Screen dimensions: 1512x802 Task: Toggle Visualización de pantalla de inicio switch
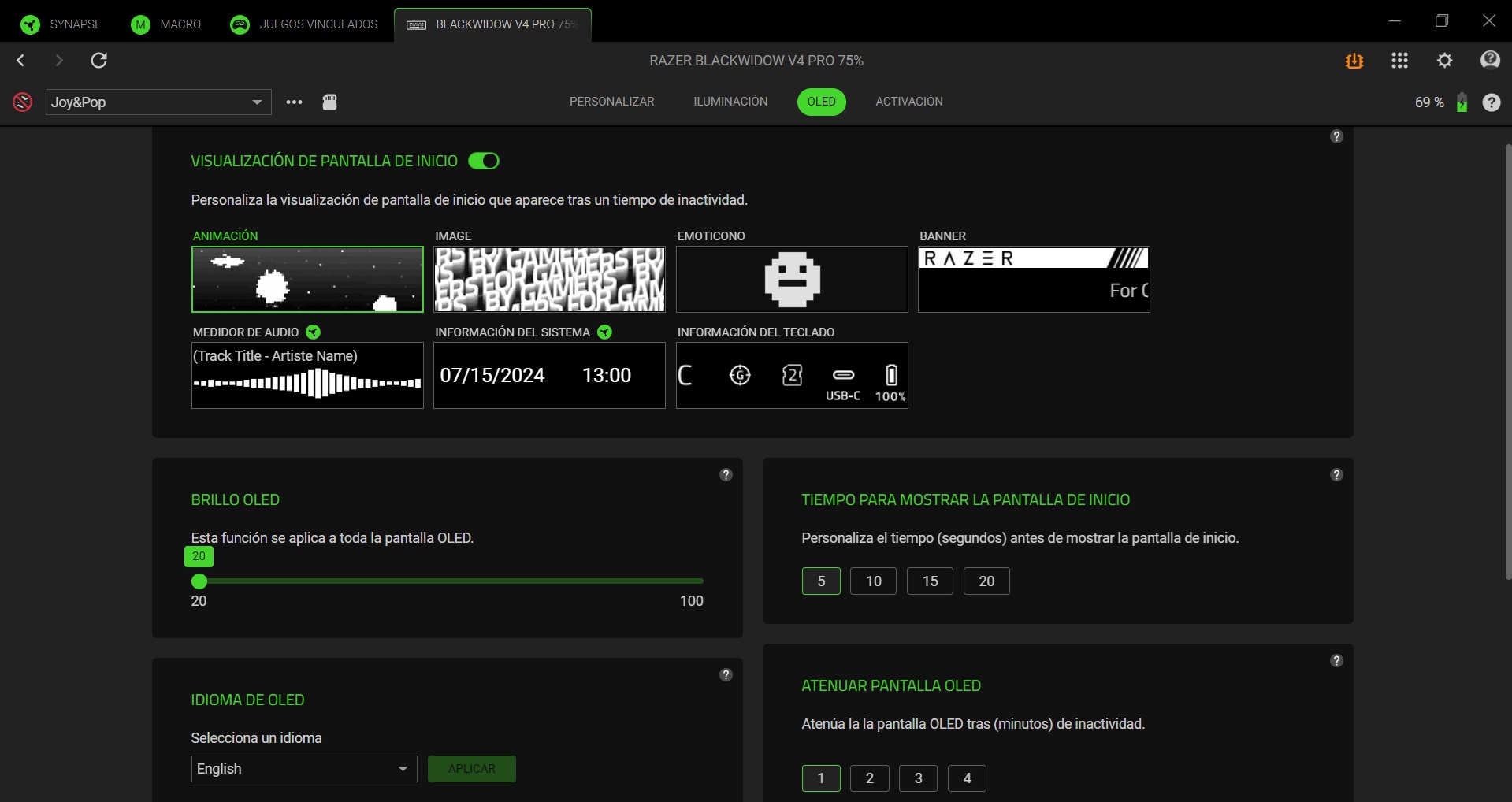[484, 161]
